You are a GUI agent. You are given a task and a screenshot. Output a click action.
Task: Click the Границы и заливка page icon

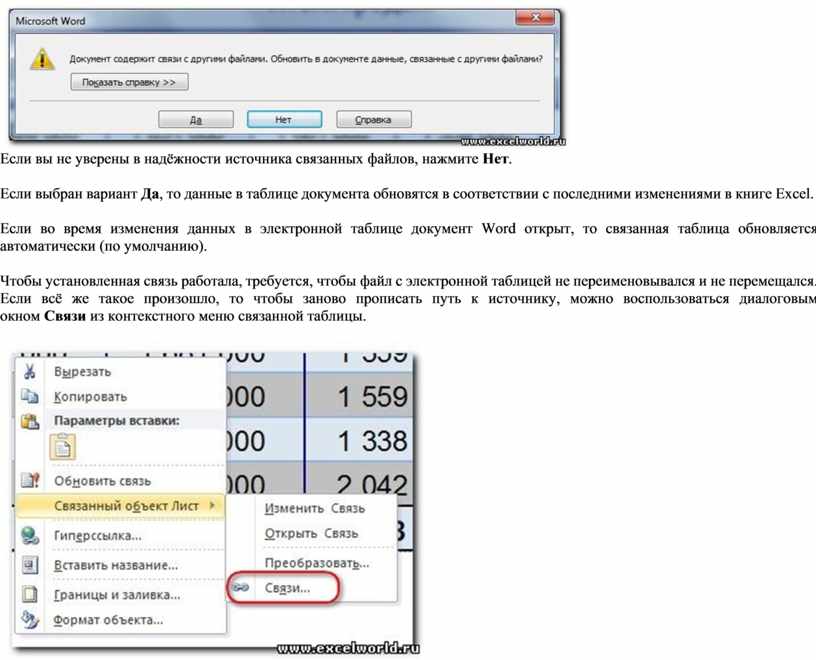pos(30,594)
